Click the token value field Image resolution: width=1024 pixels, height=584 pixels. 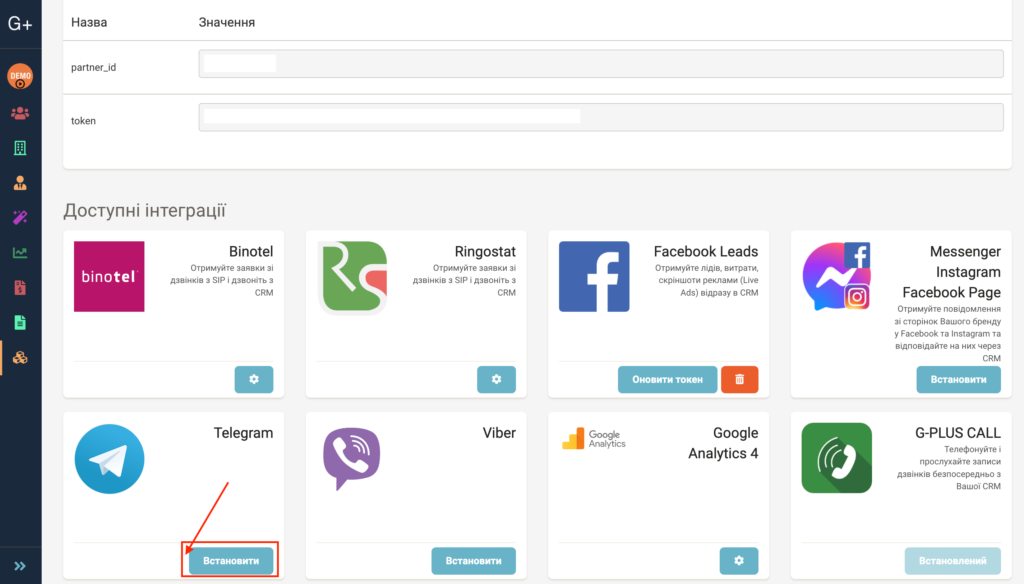601,118
